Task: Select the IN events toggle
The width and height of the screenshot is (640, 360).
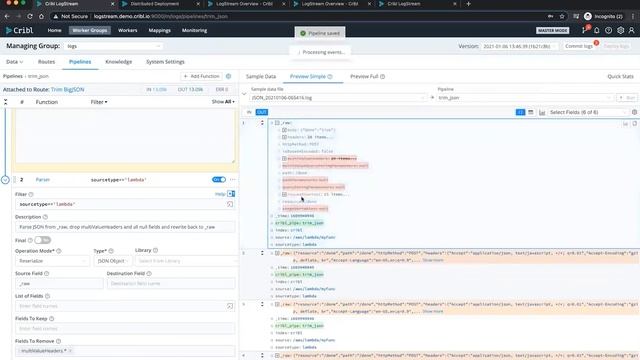Action: pos(249,112)
